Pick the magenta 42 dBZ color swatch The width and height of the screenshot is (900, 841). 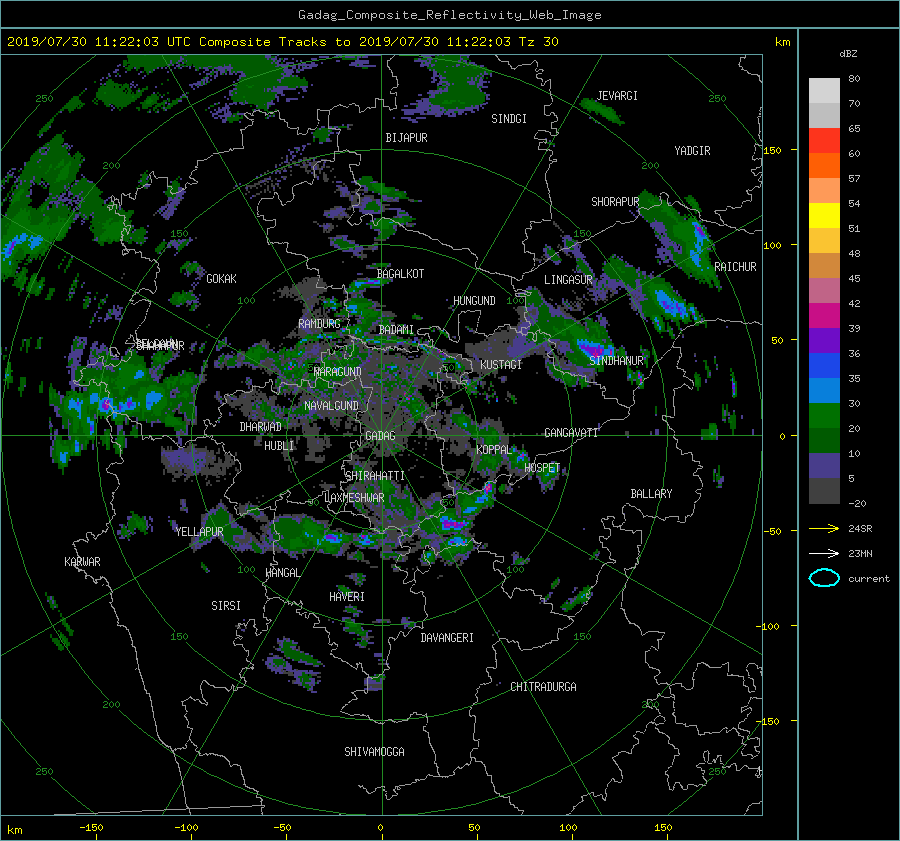(824, 315)
